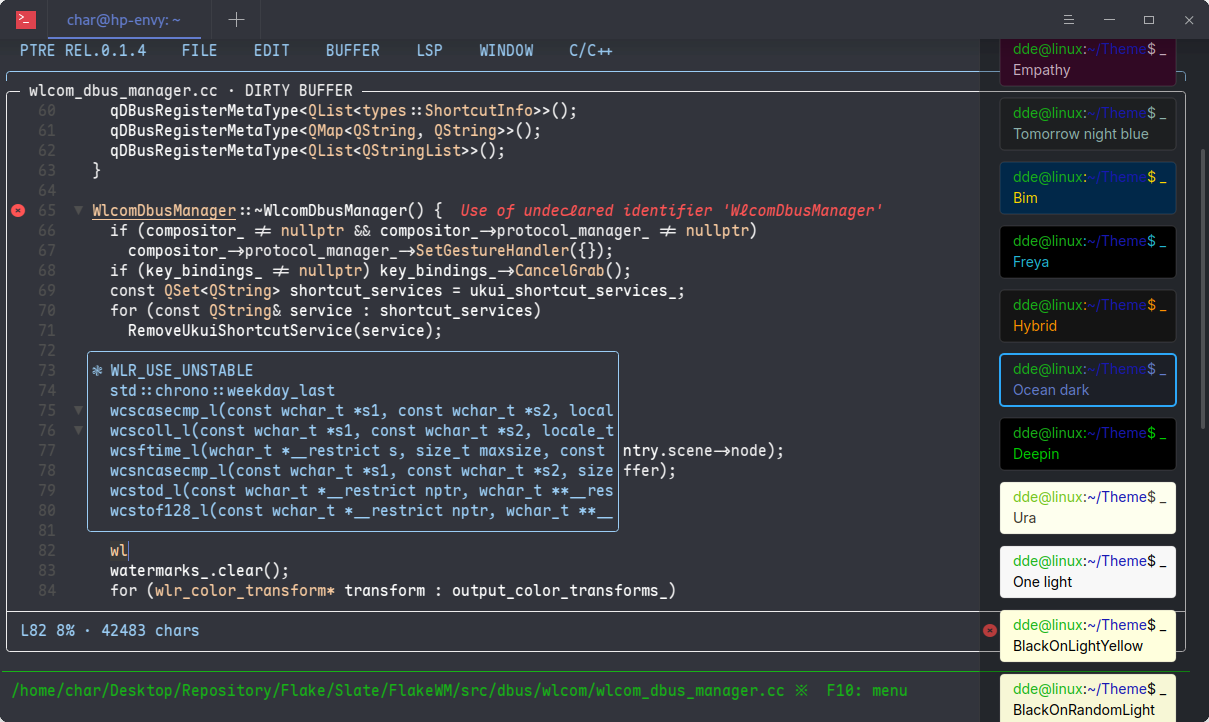1209x722 pixels.
Task: Collapse the fold triangle at line 76
Action: click(x=78, y=431)
